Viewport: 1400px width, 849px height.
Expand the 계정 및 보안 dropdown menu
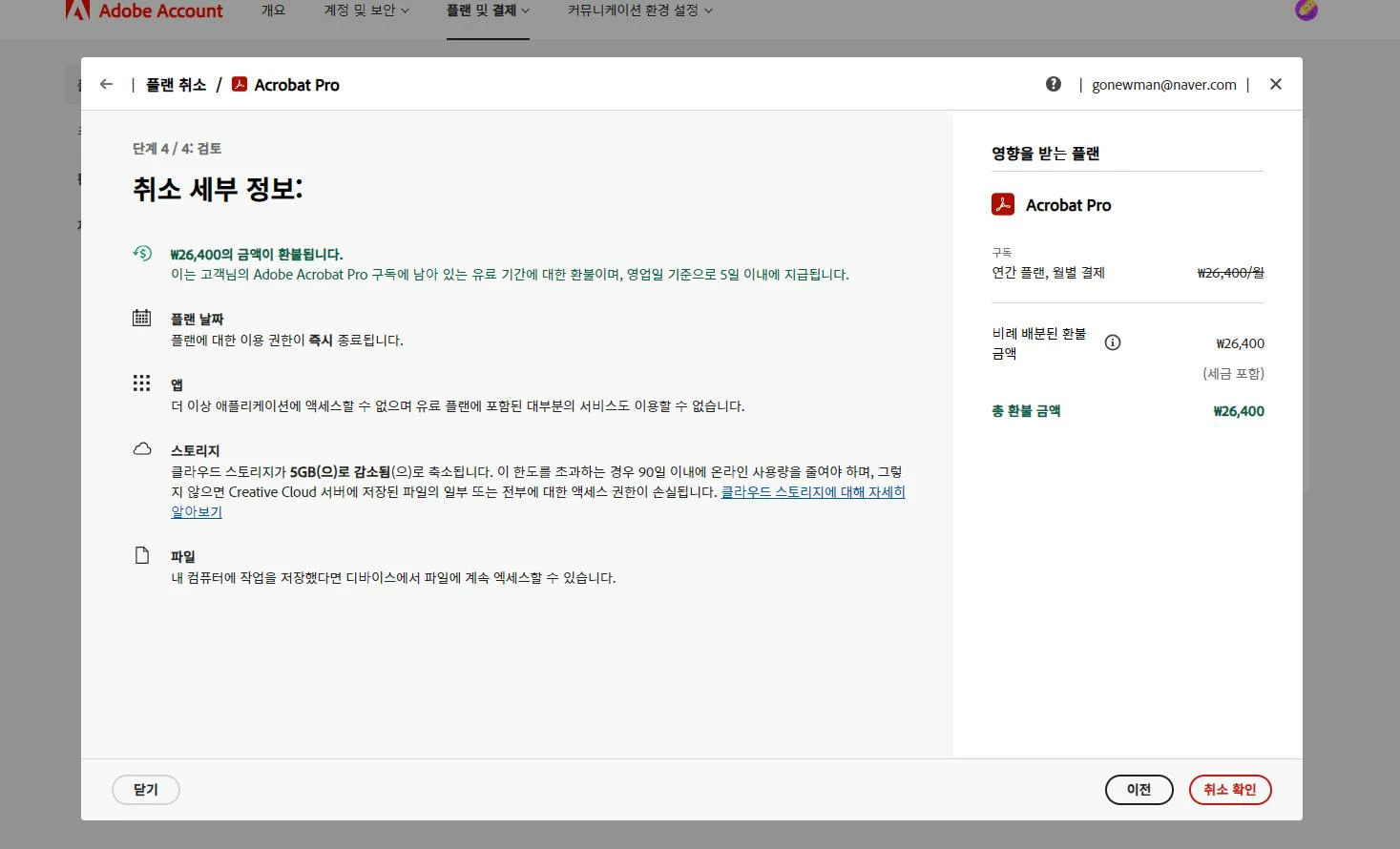pyautogui.click(x=366, y=10)
